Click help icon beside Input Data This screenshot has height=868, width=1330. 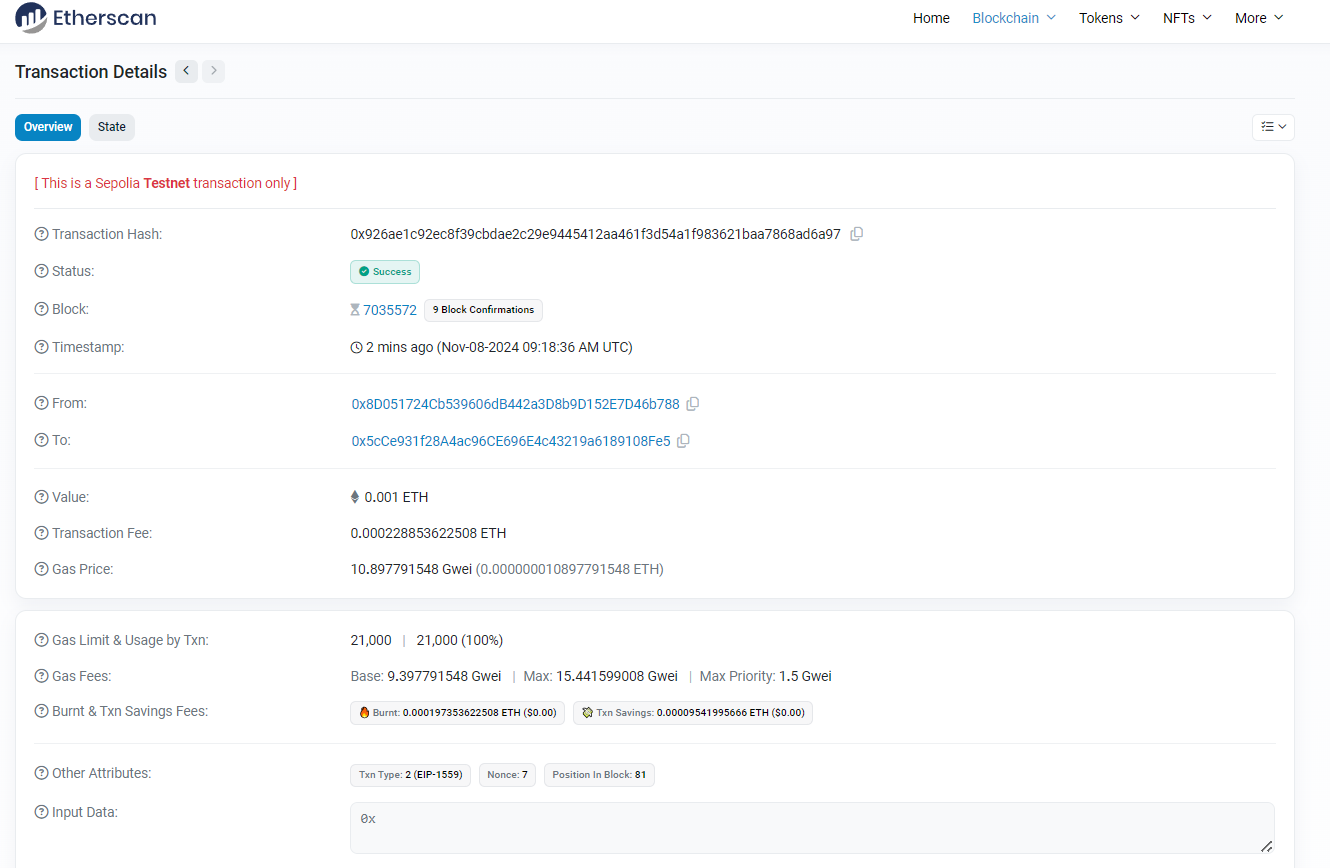pyautogui.click(x=41, y=812)
